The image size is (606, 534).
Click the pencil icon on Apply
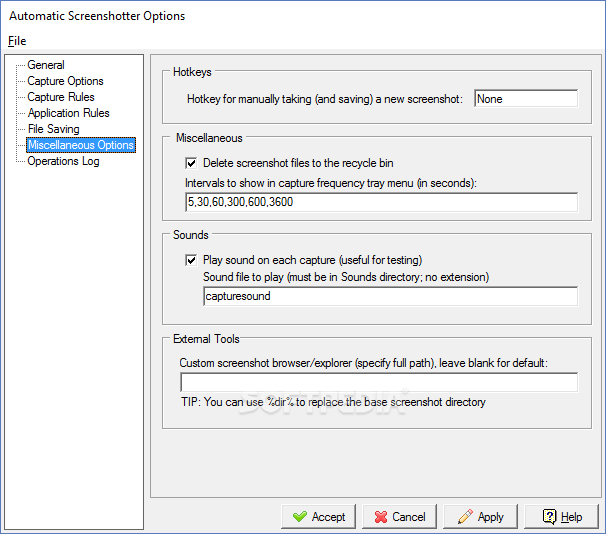point(465,517)
